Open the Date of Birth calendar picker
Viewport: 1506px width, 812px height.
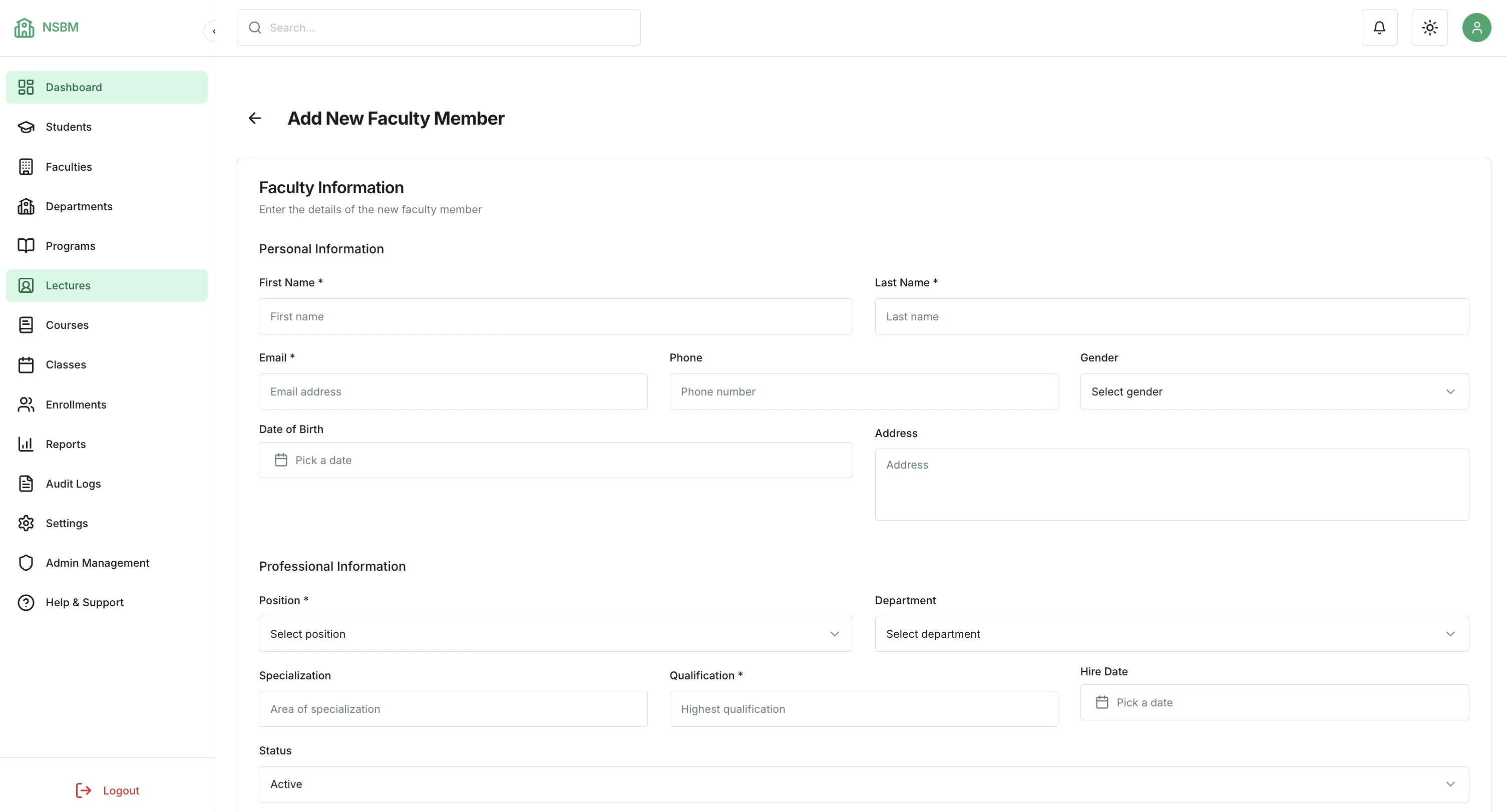[x=555, y=460]
